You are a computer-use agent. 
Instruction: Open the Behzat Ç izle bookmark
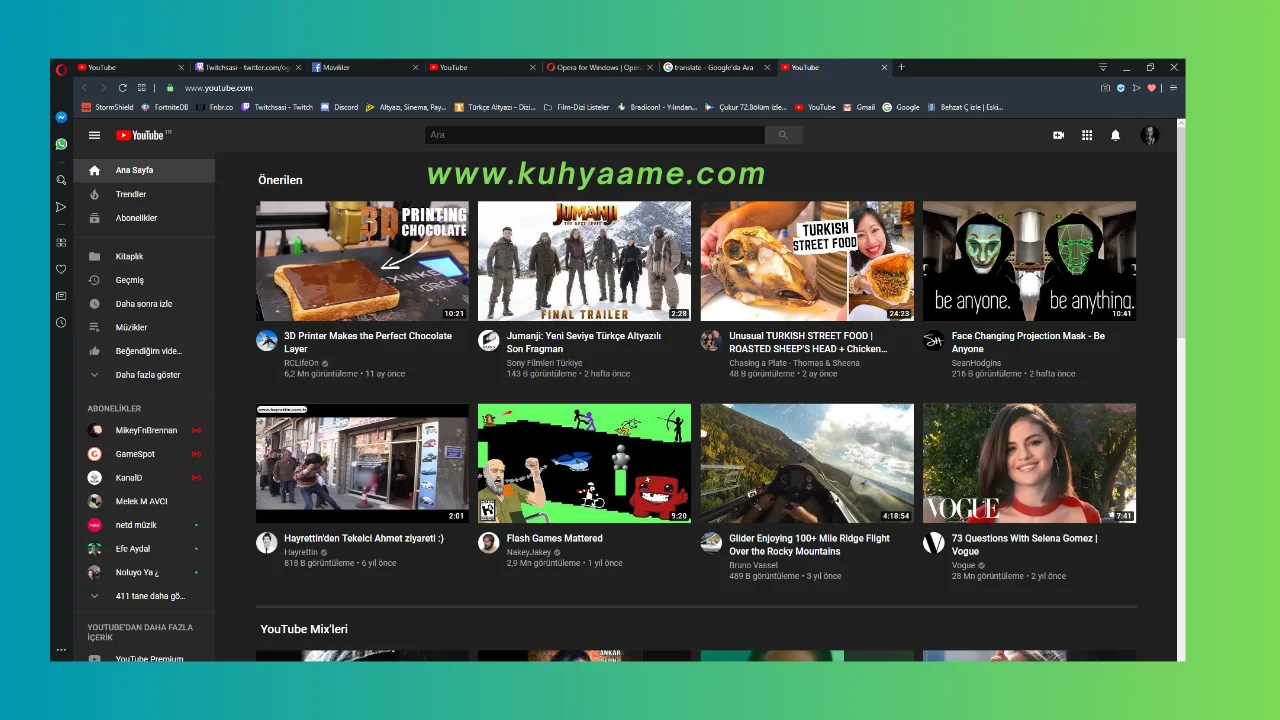point(965,107)
